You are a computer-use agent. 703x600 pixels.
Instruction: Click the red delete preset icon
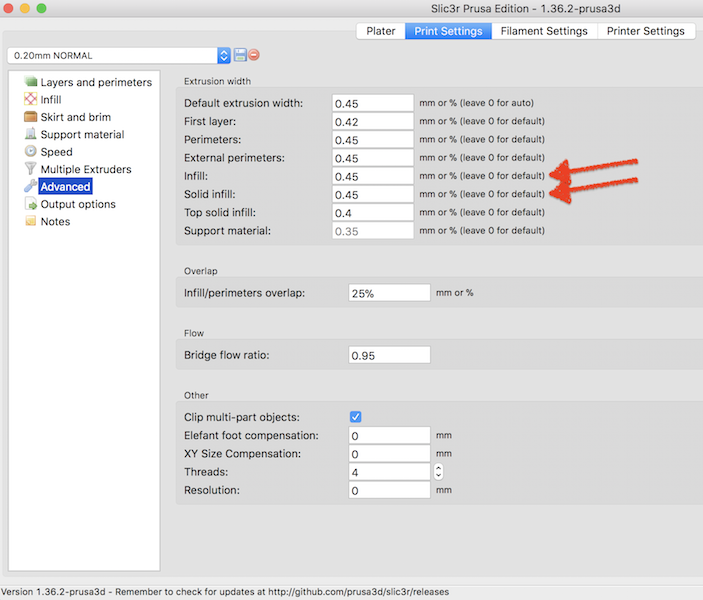point(254,56)
